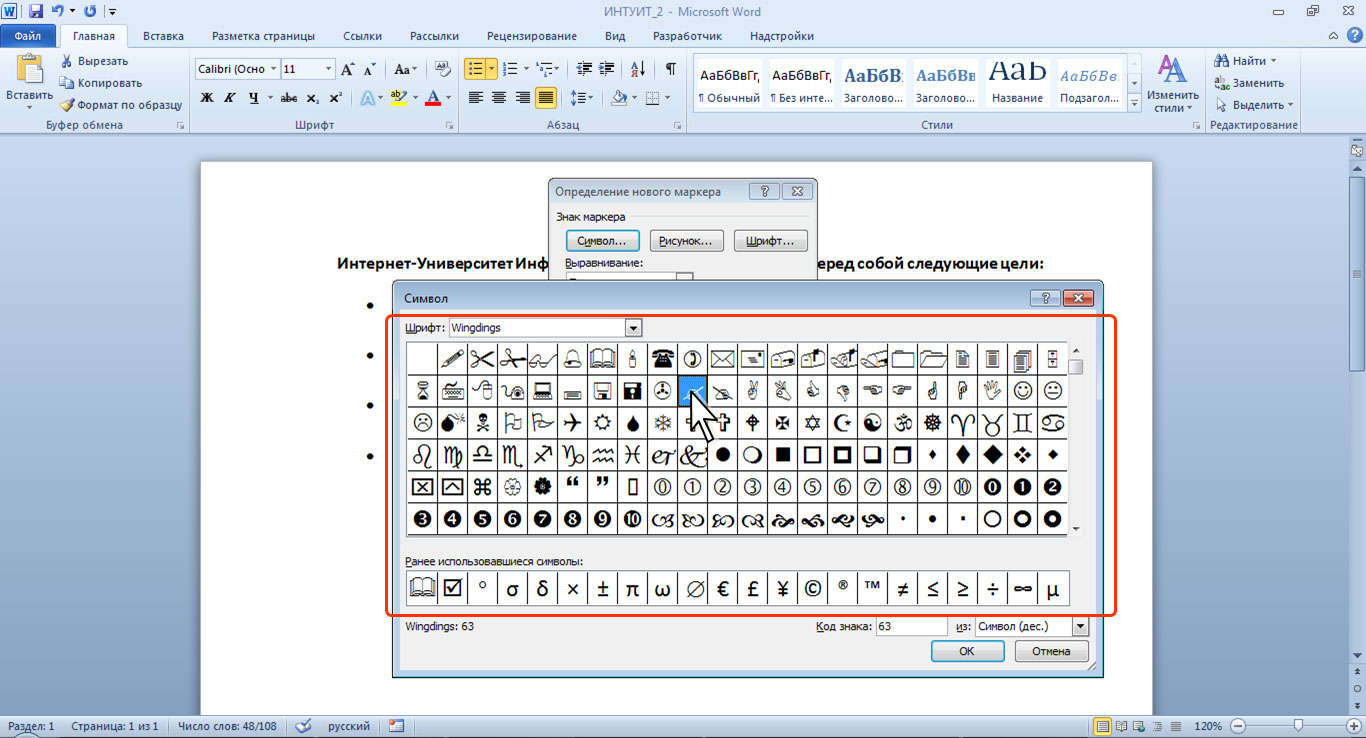Select the skull and crossbones symbol
1366x738 pixels.
pyautogui.click(x=483, y=422)
